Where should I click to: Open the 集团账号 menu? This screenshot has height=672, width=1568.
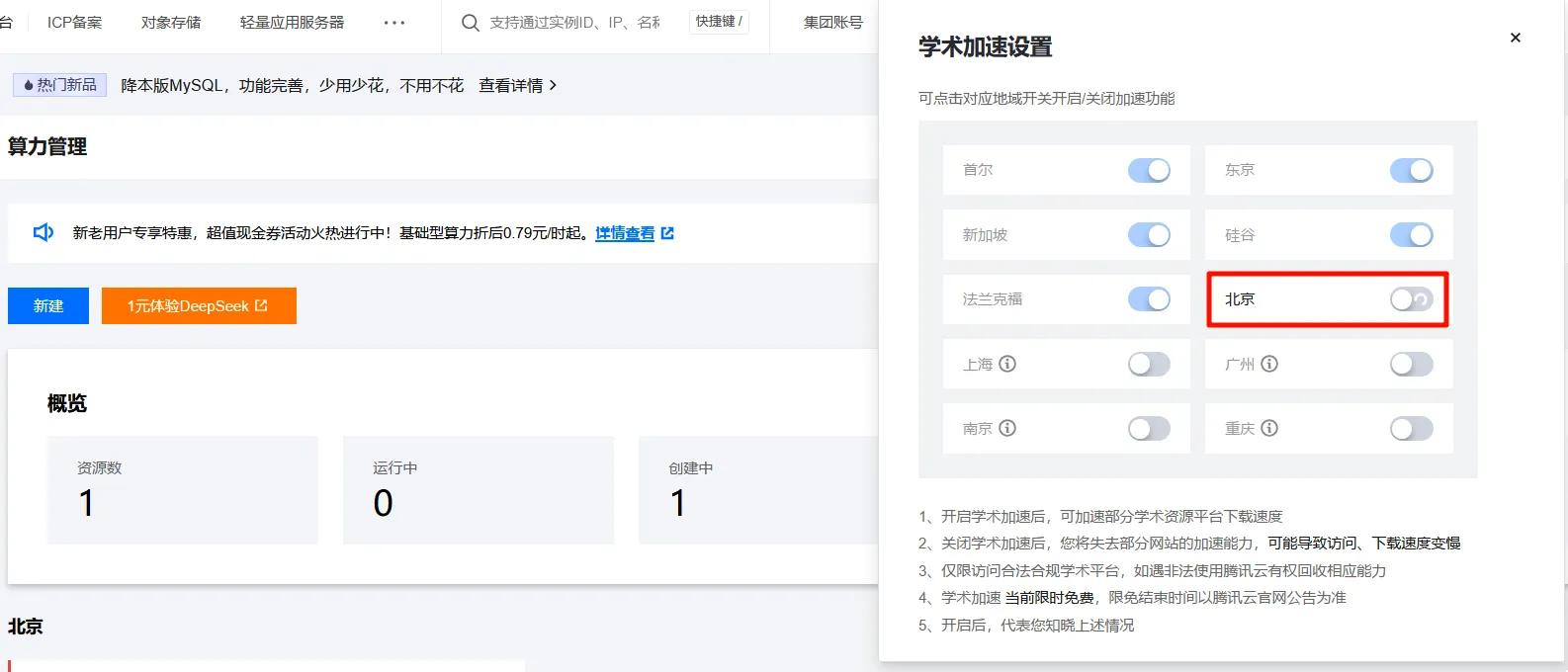(x=832, y=23)
